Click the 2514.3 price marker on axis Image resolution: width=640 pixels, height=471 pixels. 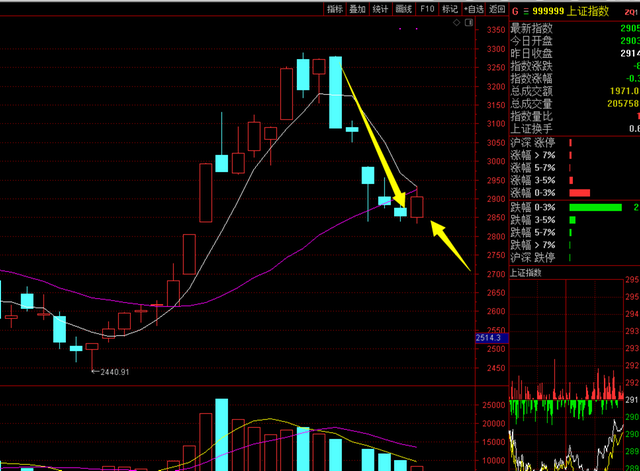click(x=491, y=338)
